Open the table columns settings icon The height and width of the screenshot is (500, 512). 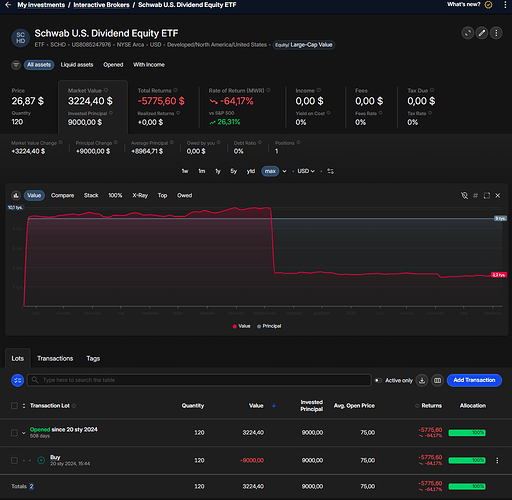click(x=437, y=380)
